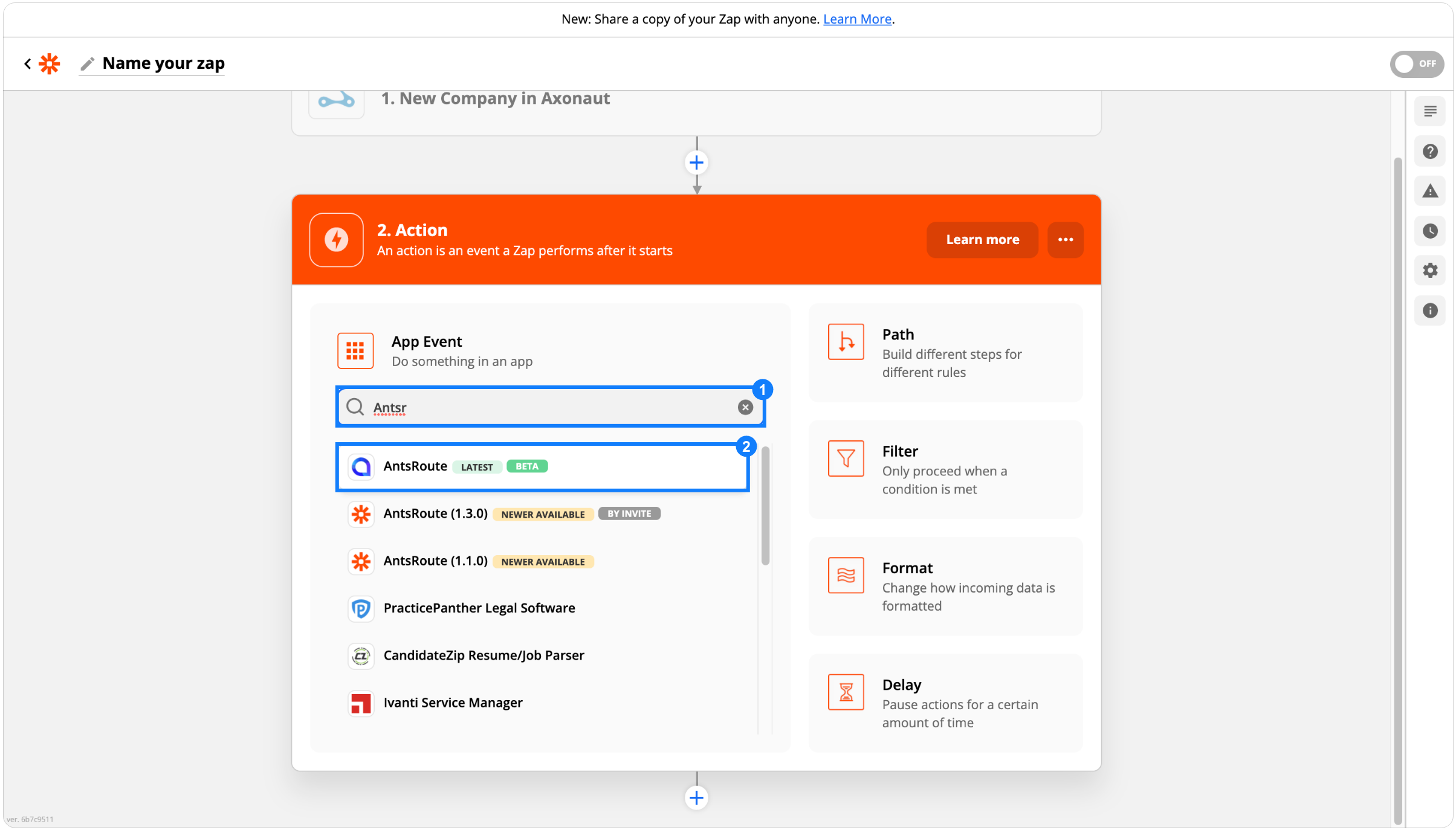This screenshot has width=1456, height=830.
Task: Open the history clock panel
Action: [1429, 231]
